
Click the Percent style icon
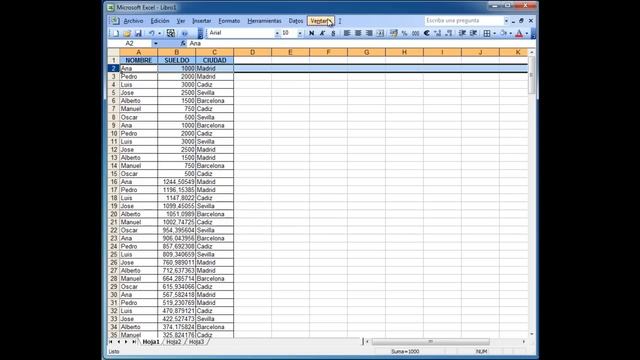point(404,33)
